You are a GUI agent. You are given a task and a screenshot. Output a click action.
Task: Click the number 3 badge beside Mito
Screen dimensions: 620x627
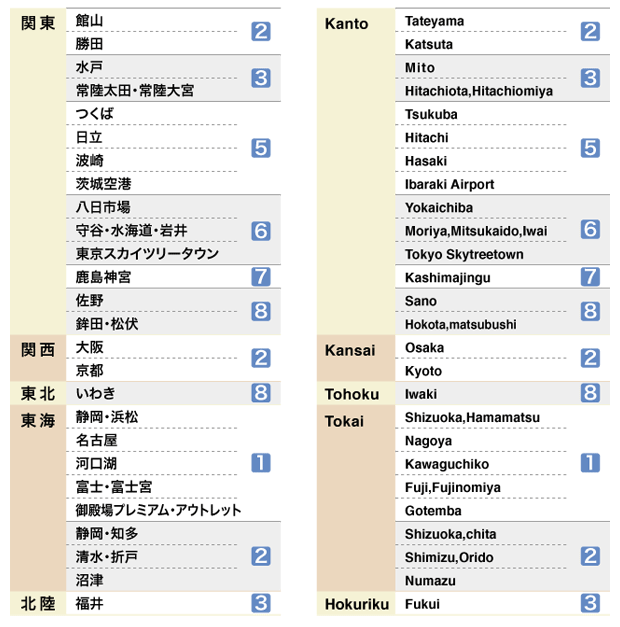click(x=590, y=78)
